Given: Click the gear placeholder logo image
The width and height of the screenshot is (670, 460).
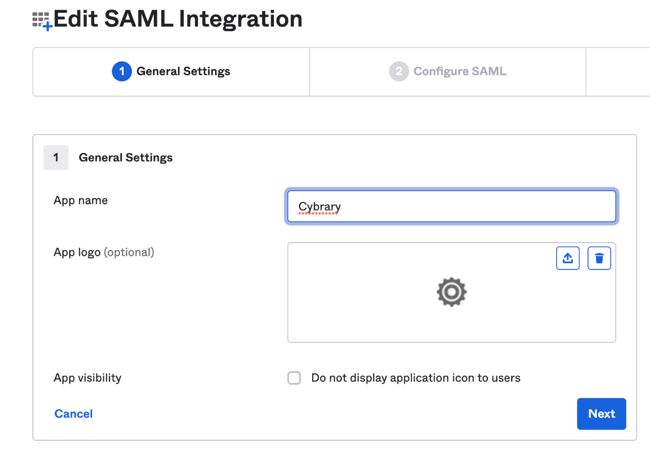Looking at the screenshot, I should [451, 292].
